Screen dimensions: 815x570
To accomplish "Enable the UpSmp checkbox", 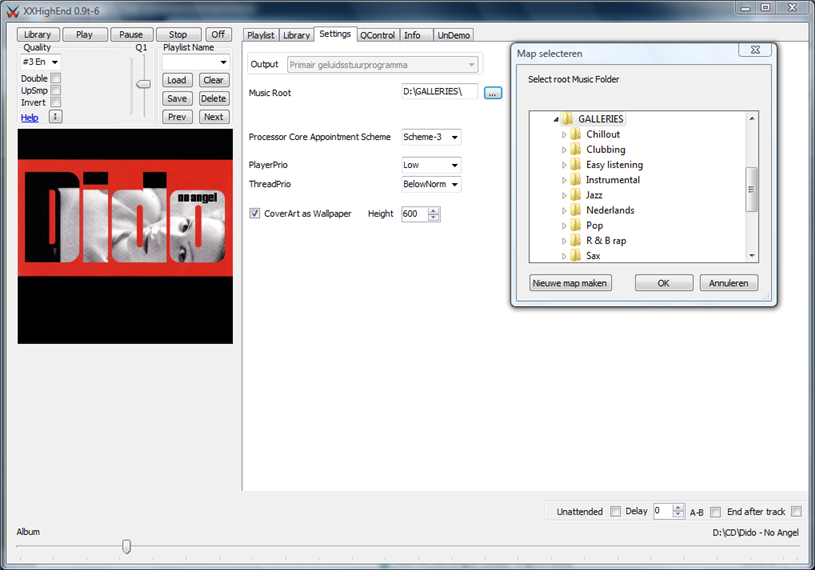I will [x=56, y=90].
